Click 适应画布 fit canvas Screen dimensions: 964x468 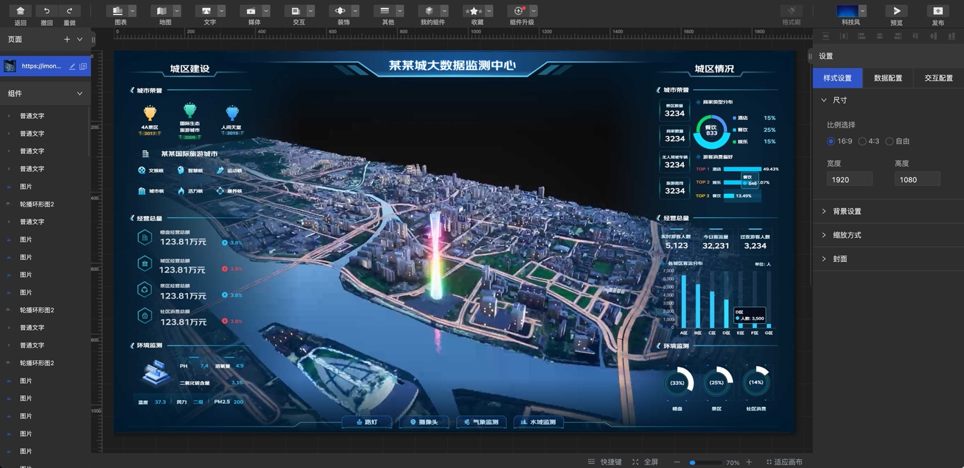coord(784,462)
